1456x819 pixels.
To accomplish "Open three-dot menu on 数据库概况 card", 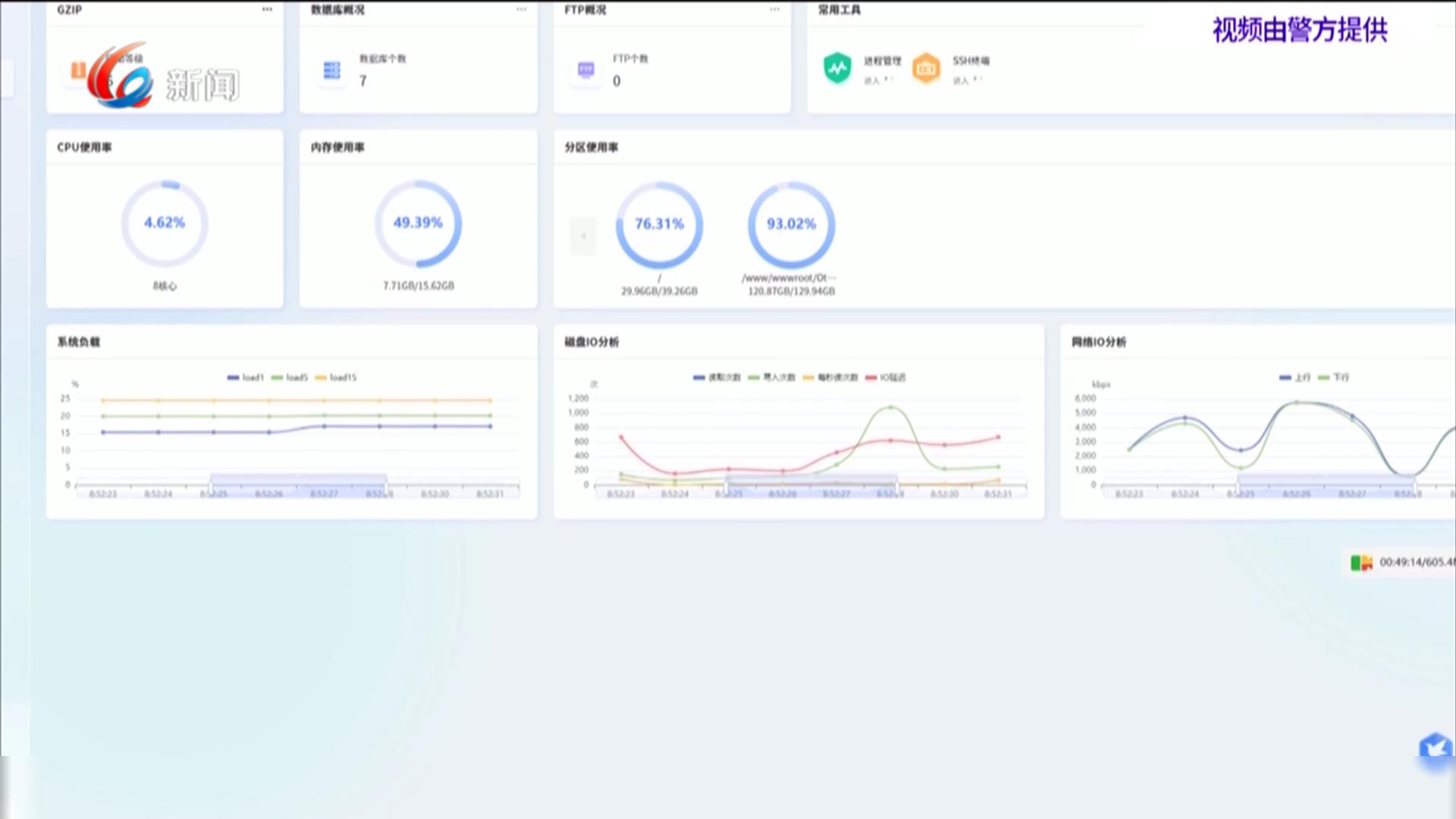I will click(x=521, y=10).
